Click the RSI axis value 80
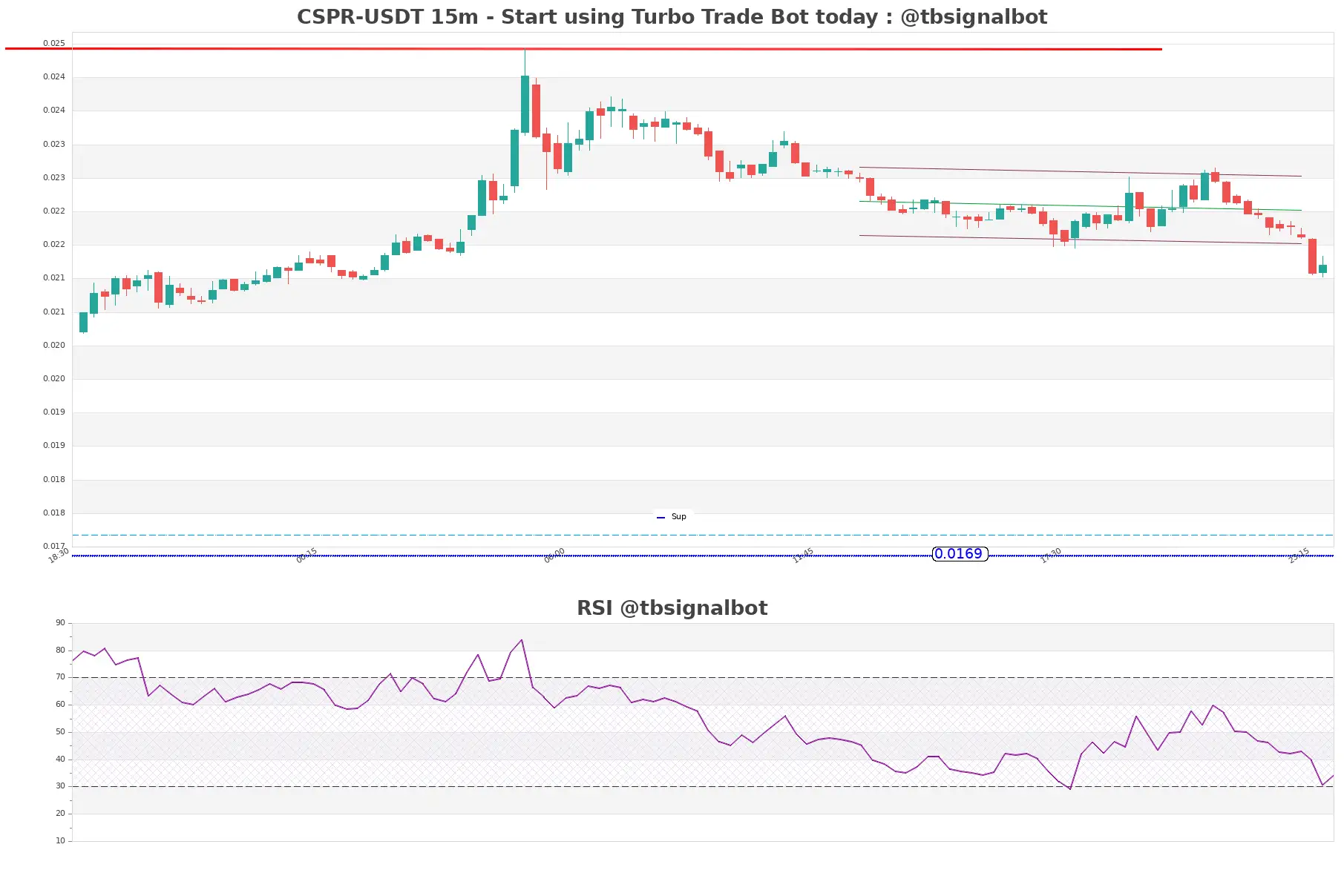Viewport: 1344px width, 896px height. click(x=60, y=650)
